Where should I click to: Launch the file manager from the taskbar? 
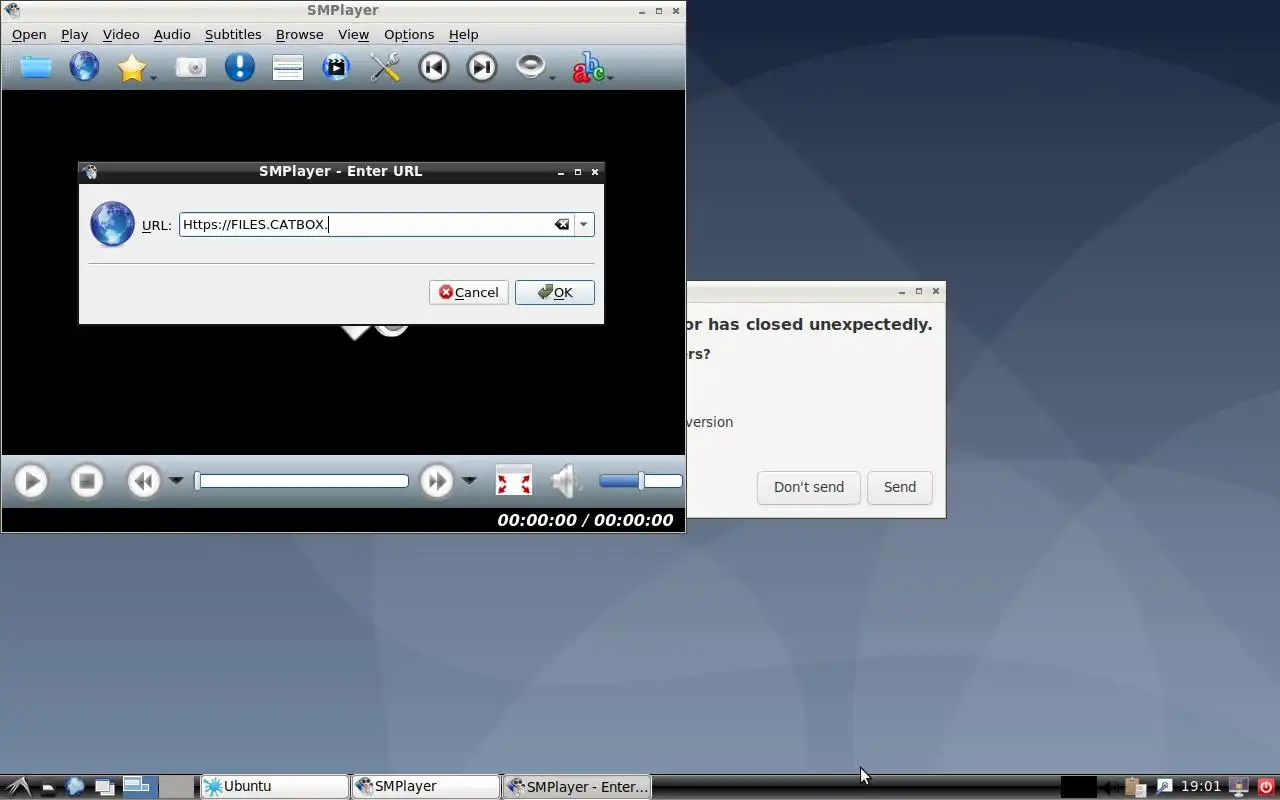pos(48,787)
